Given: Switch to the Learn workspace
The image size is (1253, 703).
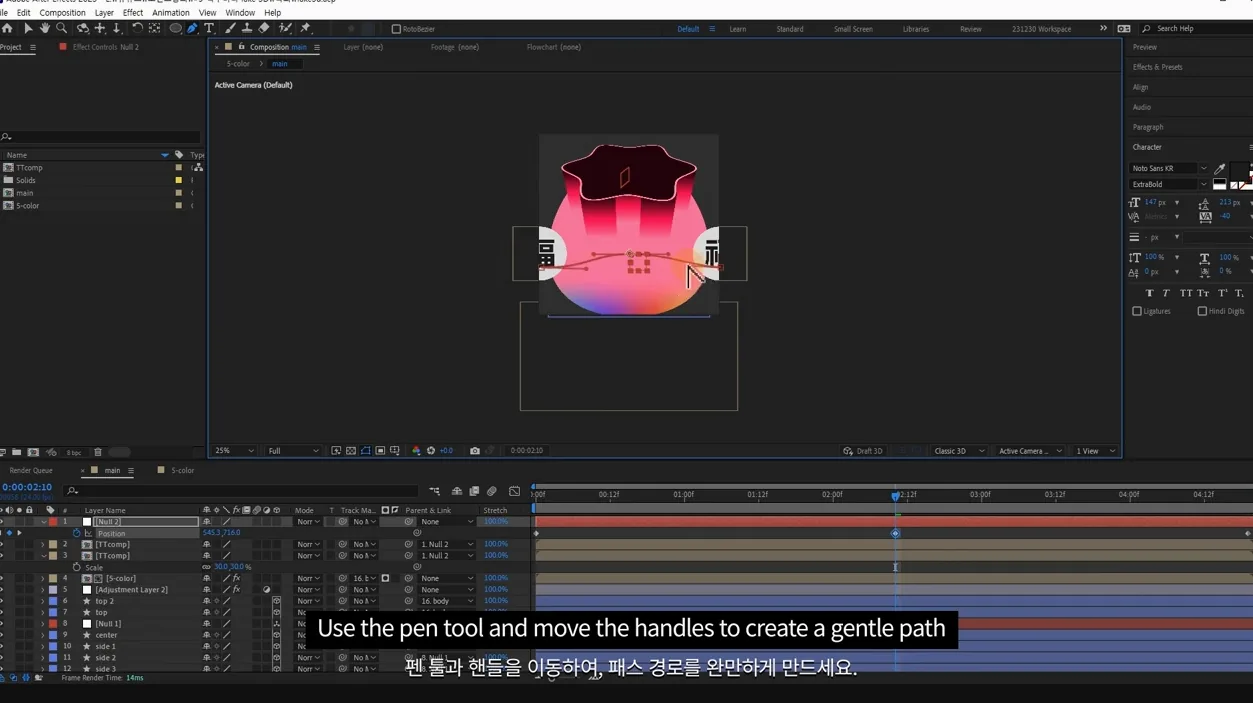Looking at the screenshot, I should (738, 29).
